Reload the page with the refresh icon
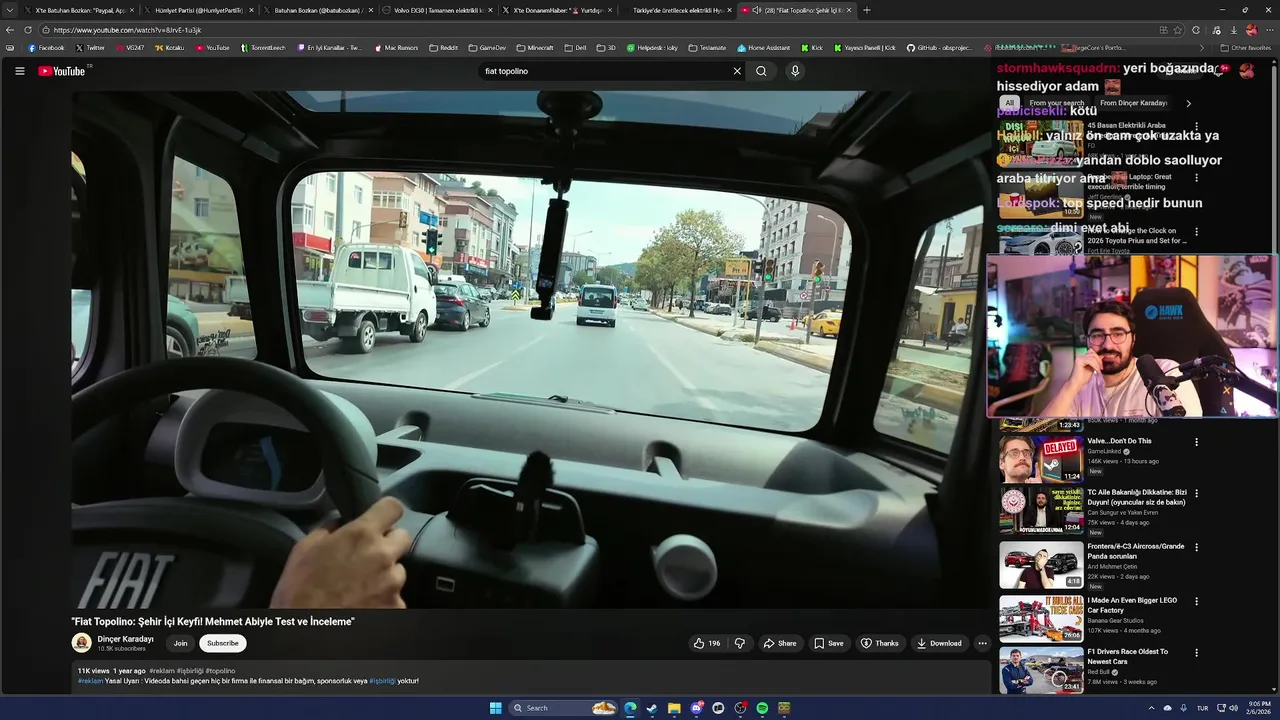This screenshot has width=1280, height=720. 28,30
